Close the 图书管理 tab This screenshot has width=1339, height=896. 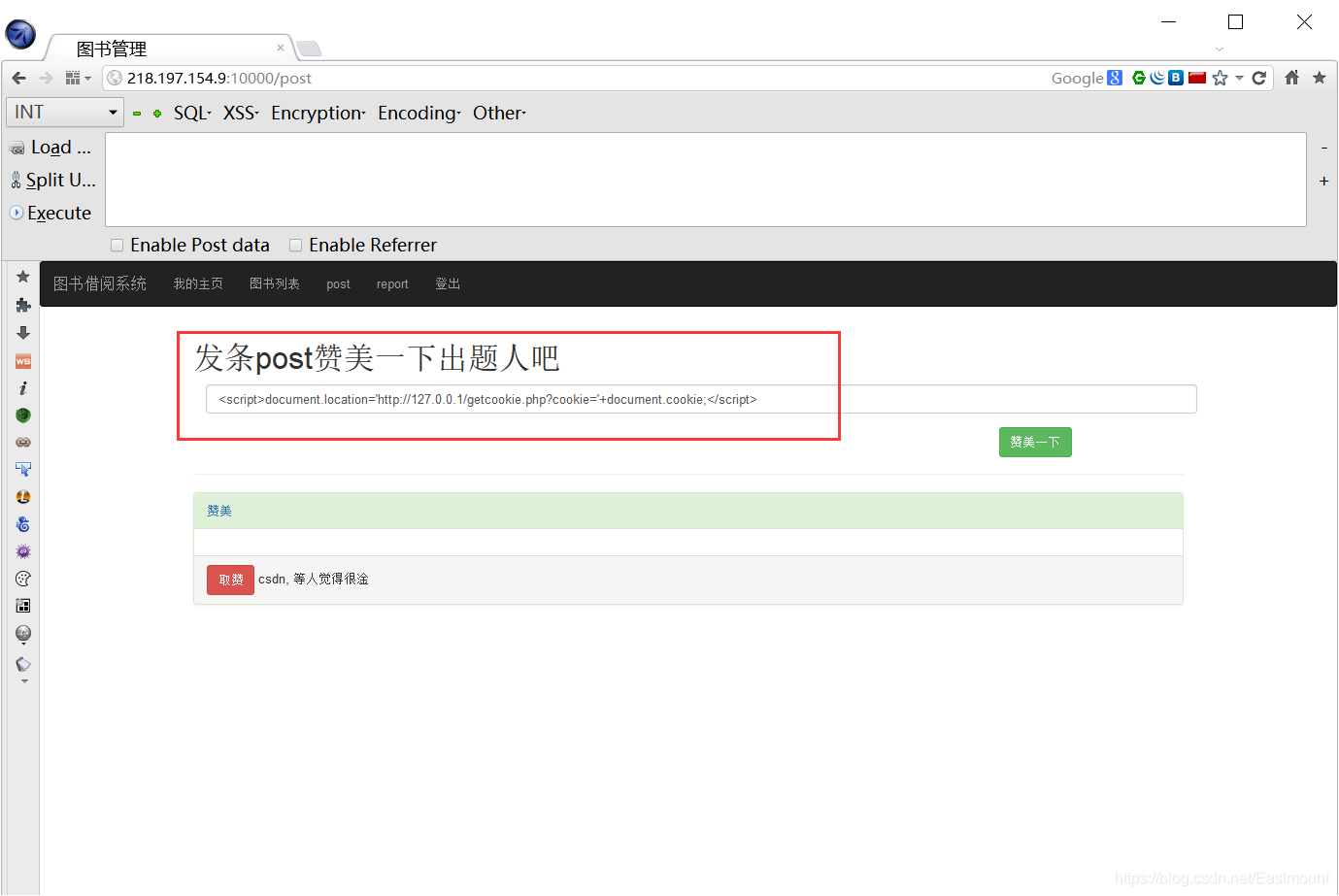point(281,48)
